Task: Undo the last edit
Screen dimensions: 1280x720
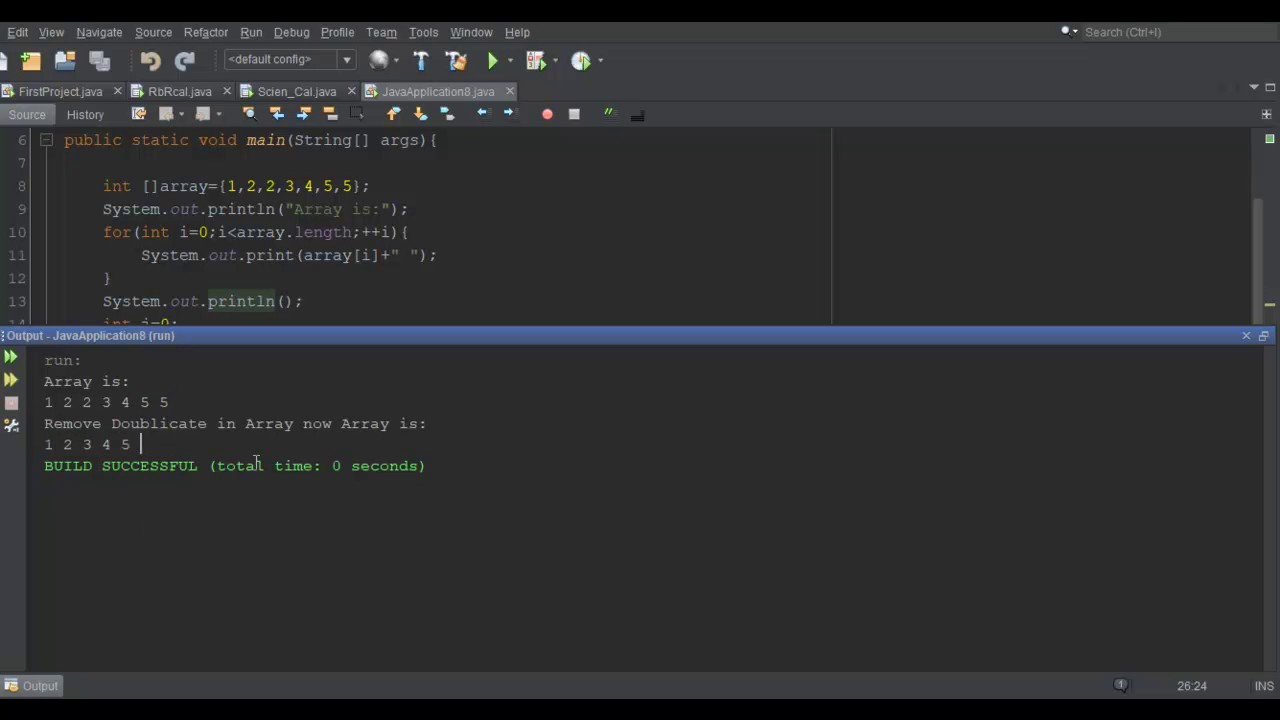Action: coord(150,61)
